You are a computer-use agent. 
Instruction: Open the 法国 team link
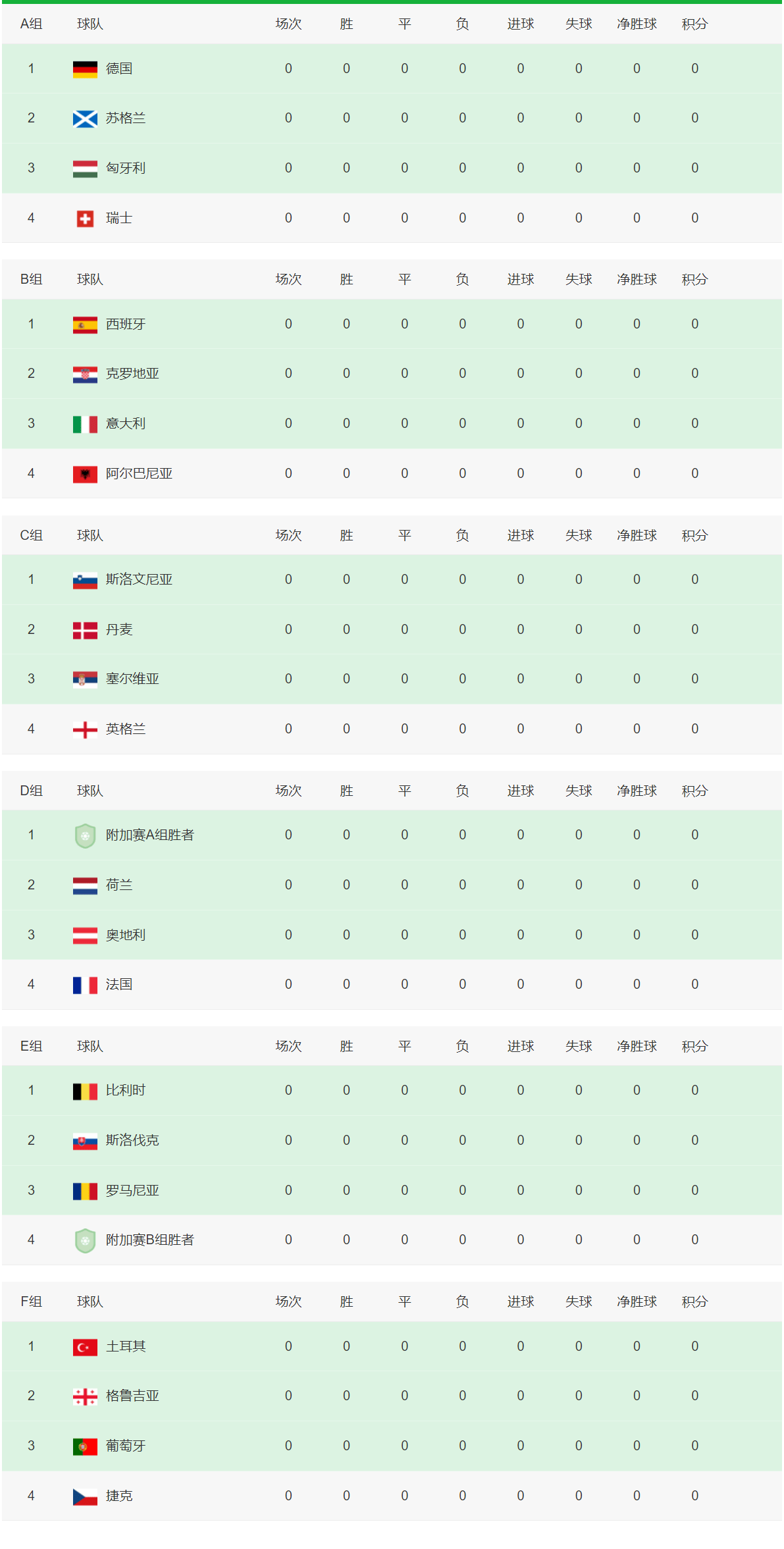coord(119,985)
